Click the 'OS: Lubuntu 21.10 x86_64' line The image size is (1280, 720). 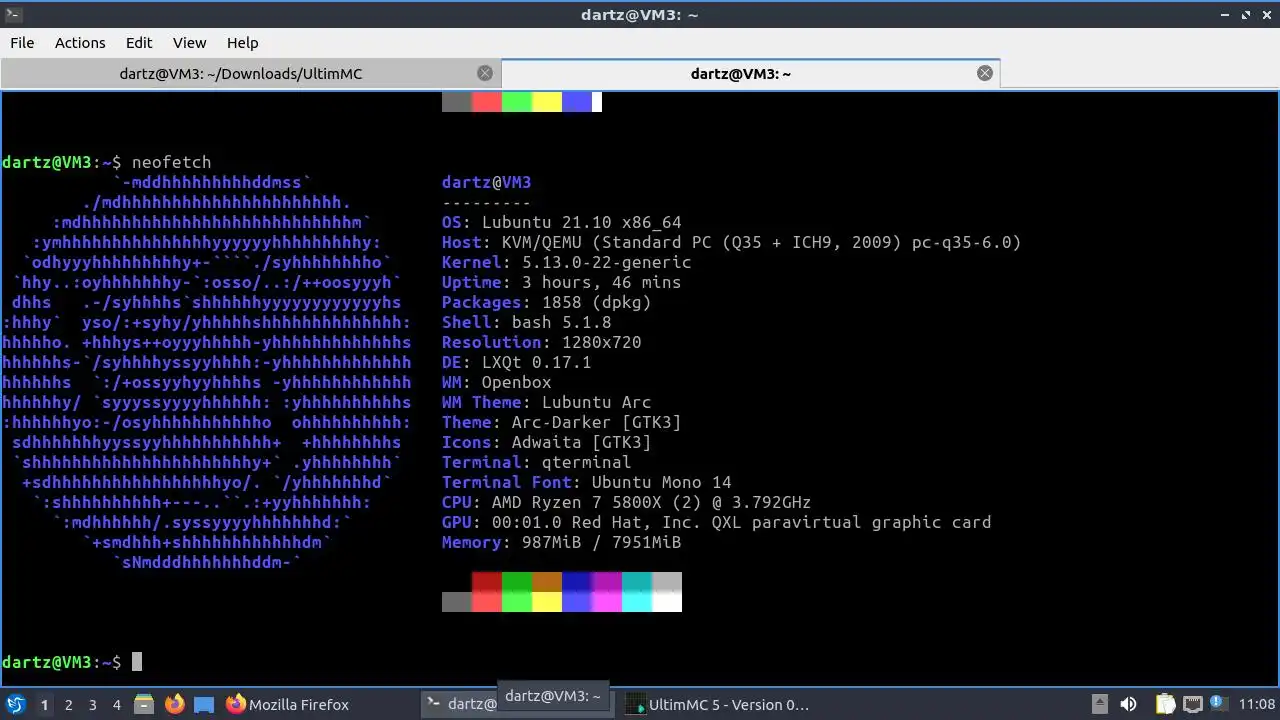point(561,222)
